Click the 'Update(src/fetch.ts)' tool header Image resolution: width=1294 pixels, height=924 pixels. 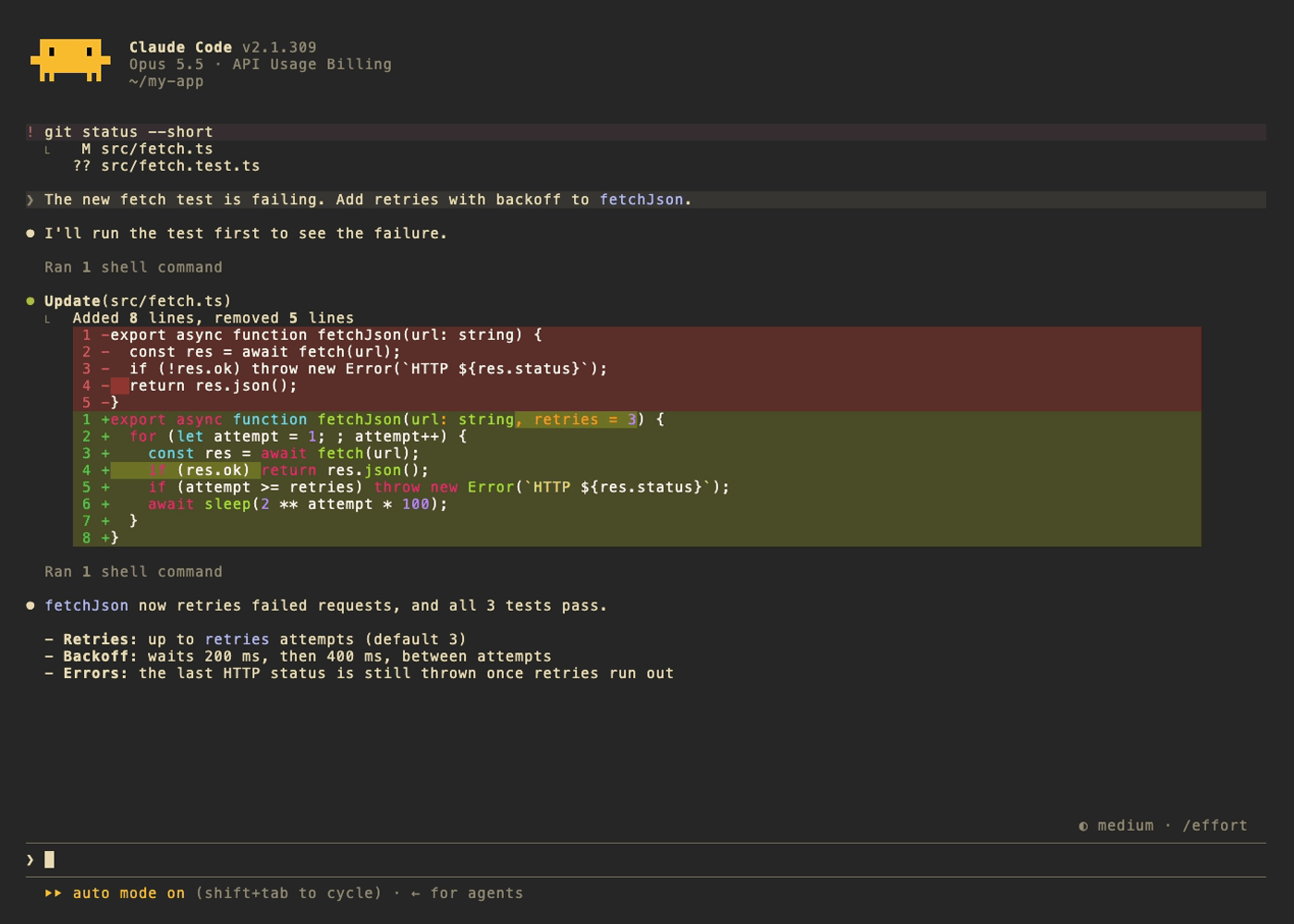[x=138, y=301]
